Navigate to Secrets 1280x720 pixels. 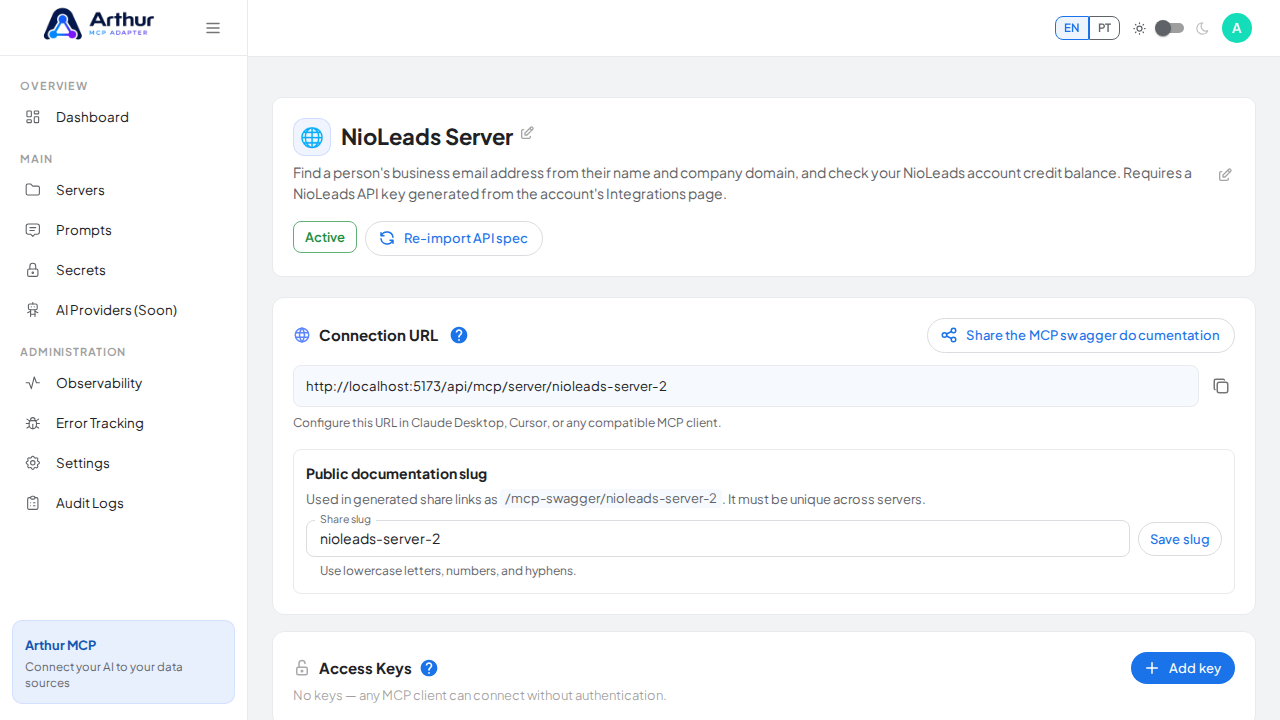[x=124, y=270]
